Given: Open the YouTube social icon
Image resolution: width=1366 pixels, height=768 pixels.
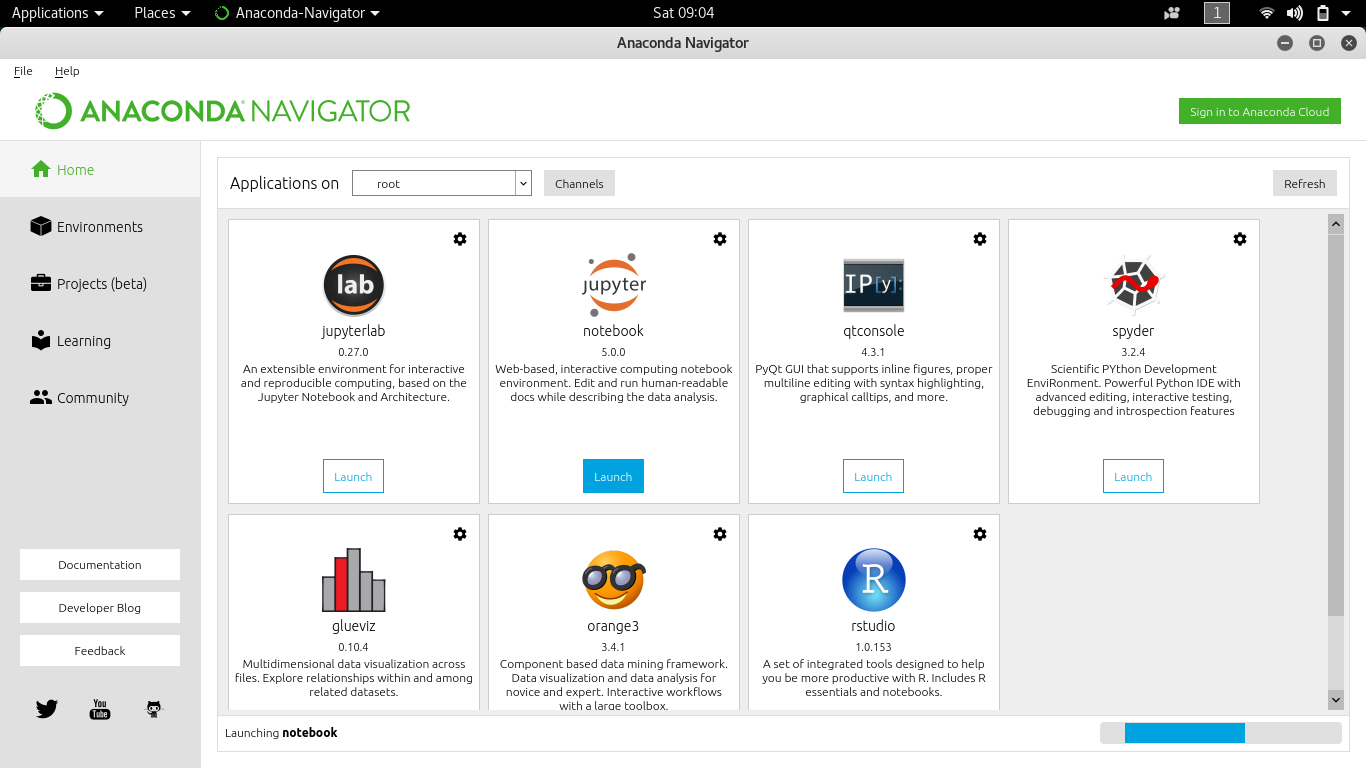Looking at the screenshot, I should (x=100, y=709).
